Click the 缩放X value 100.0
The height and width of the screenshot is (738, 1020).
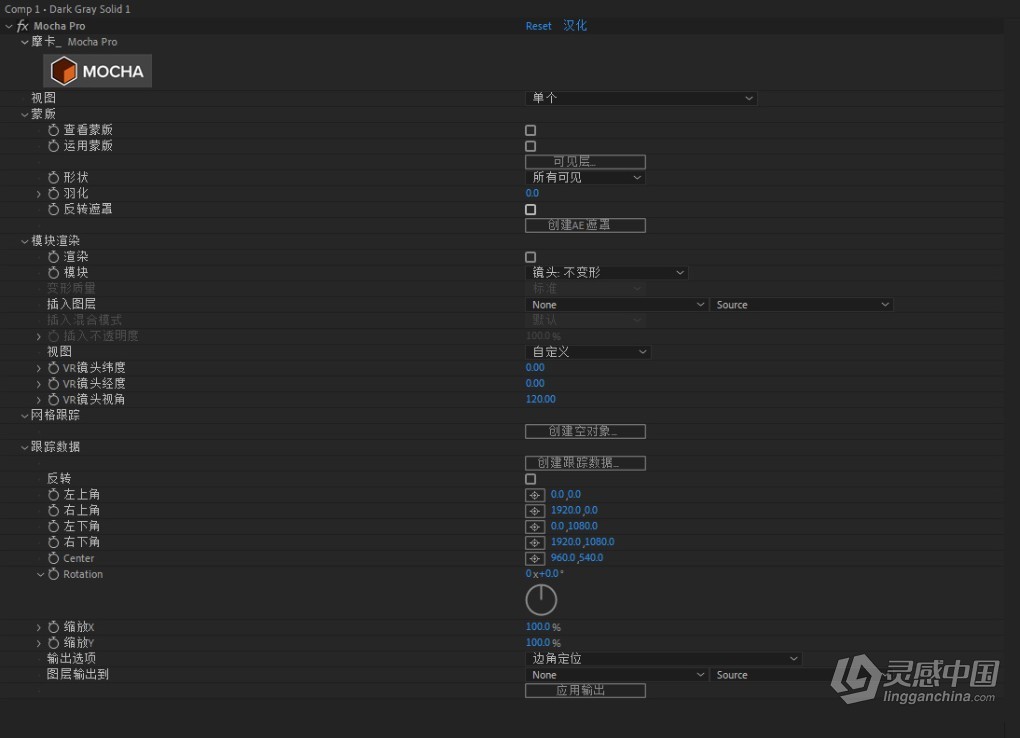tap(538, 626)
